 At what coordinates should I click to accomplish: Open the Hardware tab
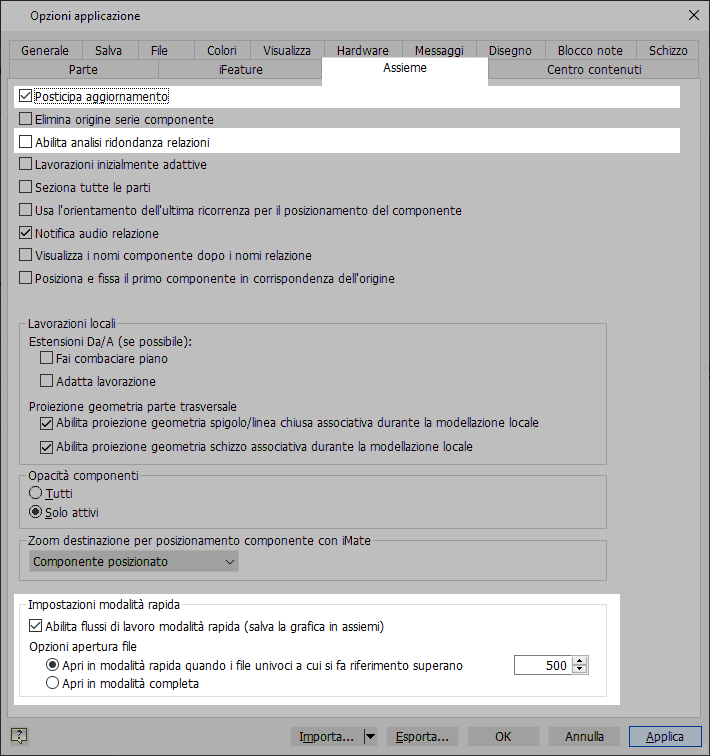[x=362, y=51]
